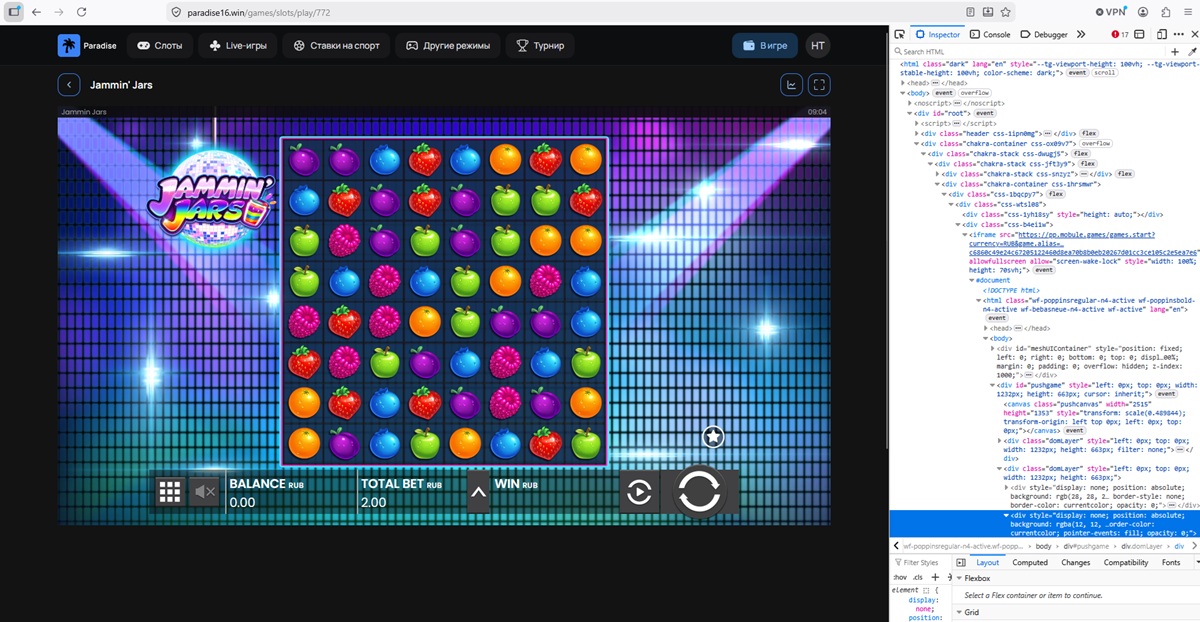The height and width of the screenshot is (622, 1200).
Task: Switch to the Debugger tab
Action: pos(1044,34)
